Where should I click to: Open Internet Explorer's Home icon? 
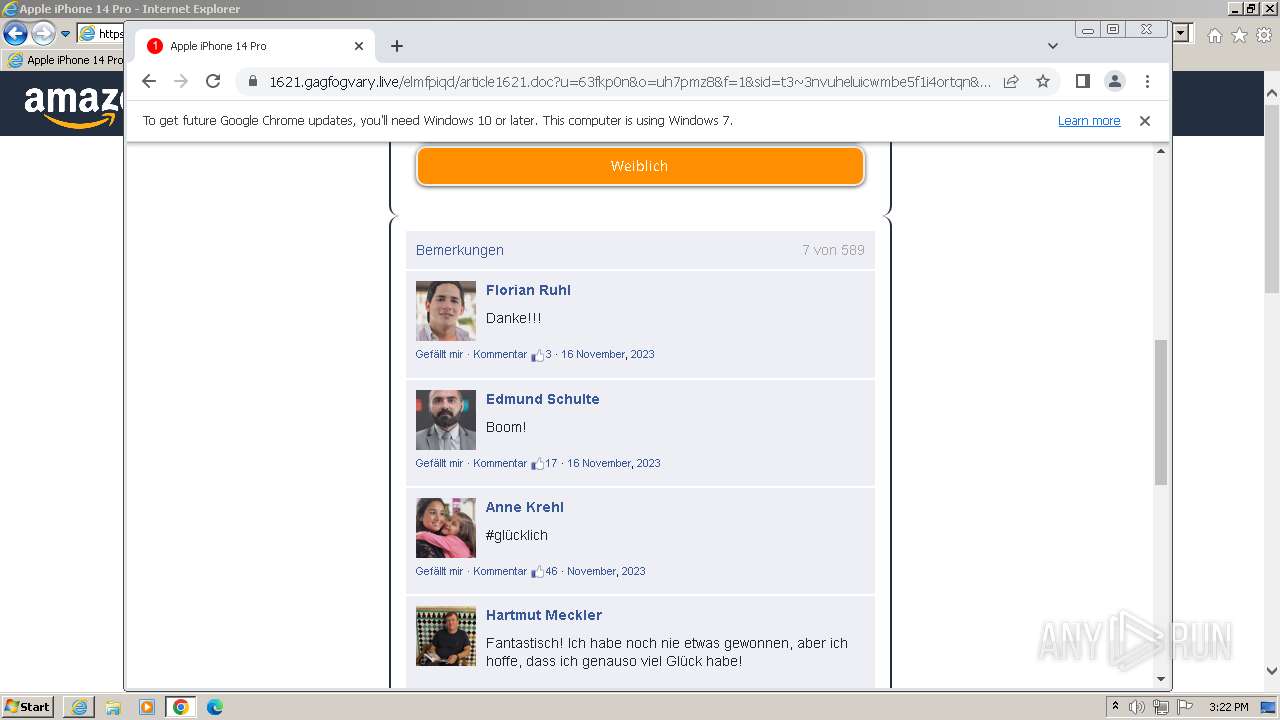point(1215,35)
